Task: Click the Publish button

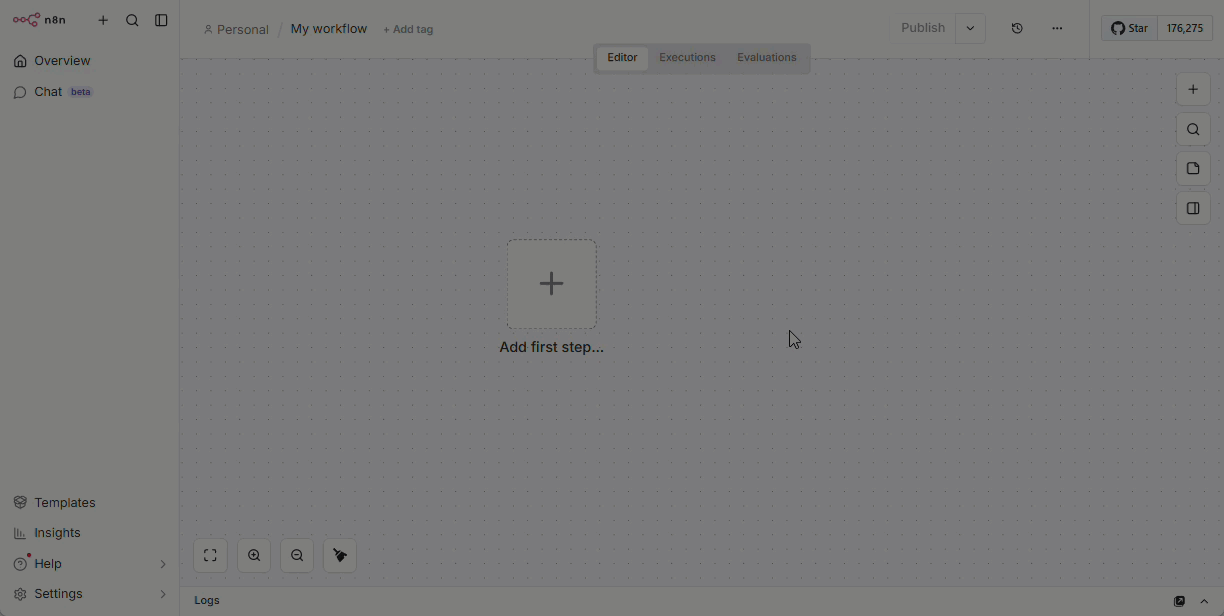Action: pyautogui.click(x=922, y=28)
